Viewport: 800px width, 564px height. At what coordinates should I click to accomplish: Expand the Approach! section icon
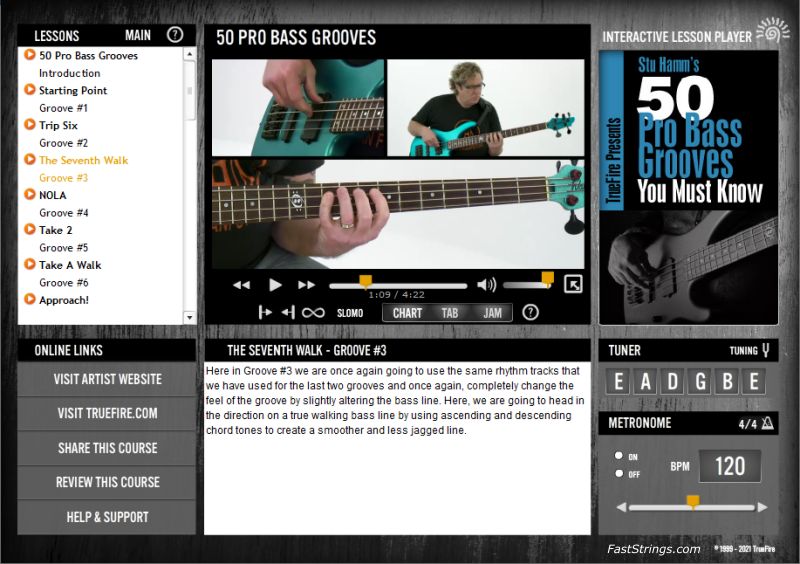30,299
